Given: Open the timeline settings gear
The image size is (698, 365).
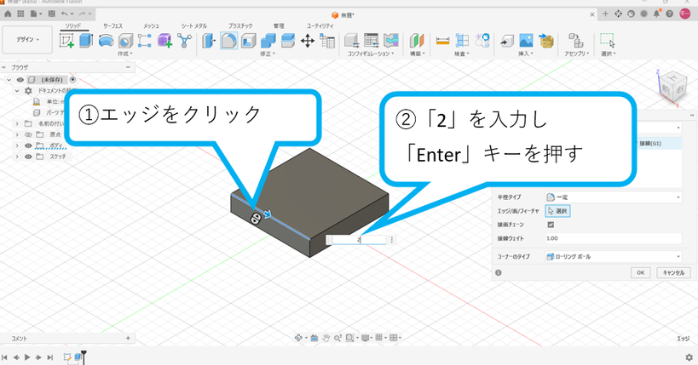Looking at the screenshot, I should pos(689,357).
